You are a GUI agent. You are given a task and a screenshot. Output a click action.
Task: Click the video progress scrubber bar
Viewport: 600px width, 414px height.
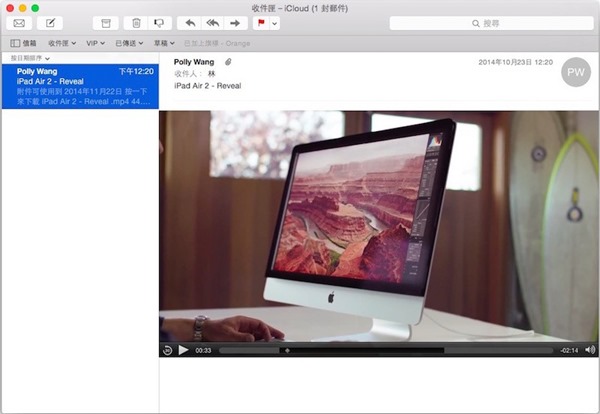(386, 350)
